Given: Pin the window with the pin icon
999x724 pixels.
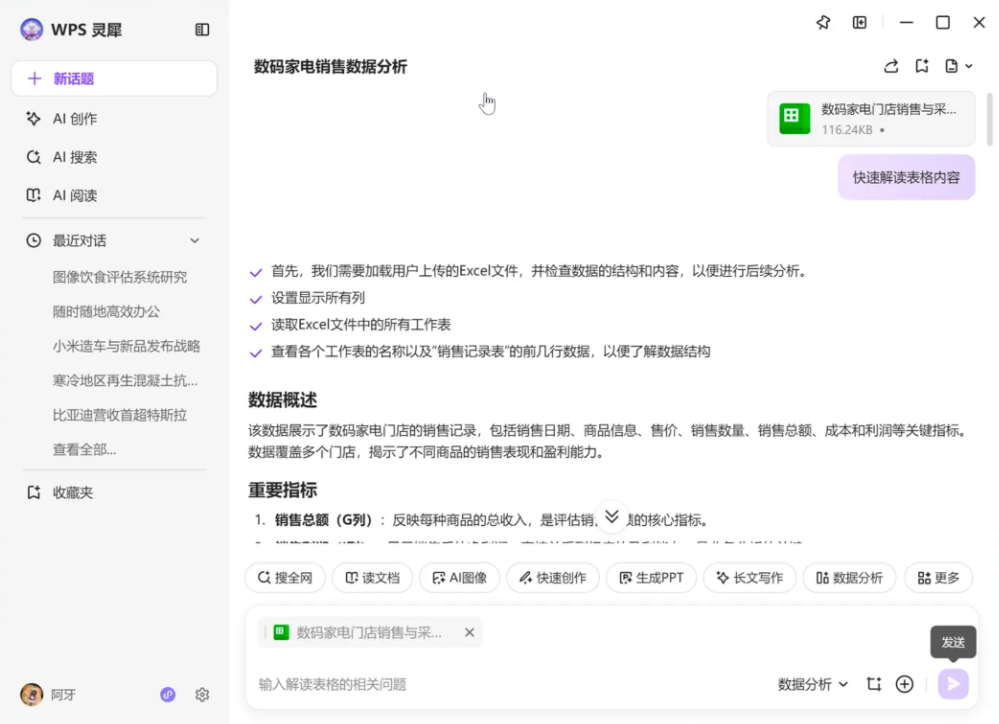Looking at the screenshot, I should 823,23.
